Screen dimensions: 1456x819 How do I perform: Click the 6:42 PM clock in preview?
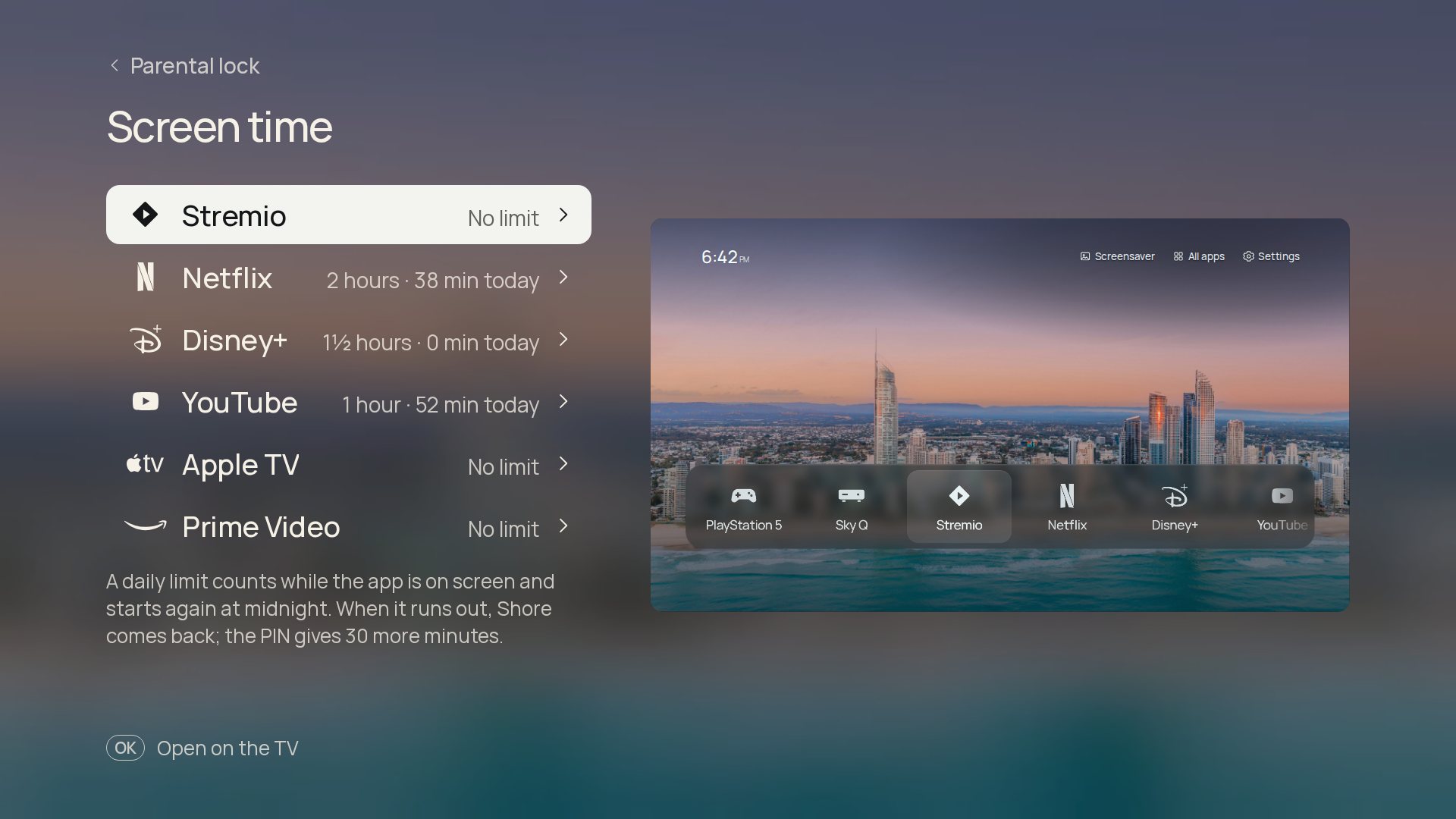(x=725, y=257)
